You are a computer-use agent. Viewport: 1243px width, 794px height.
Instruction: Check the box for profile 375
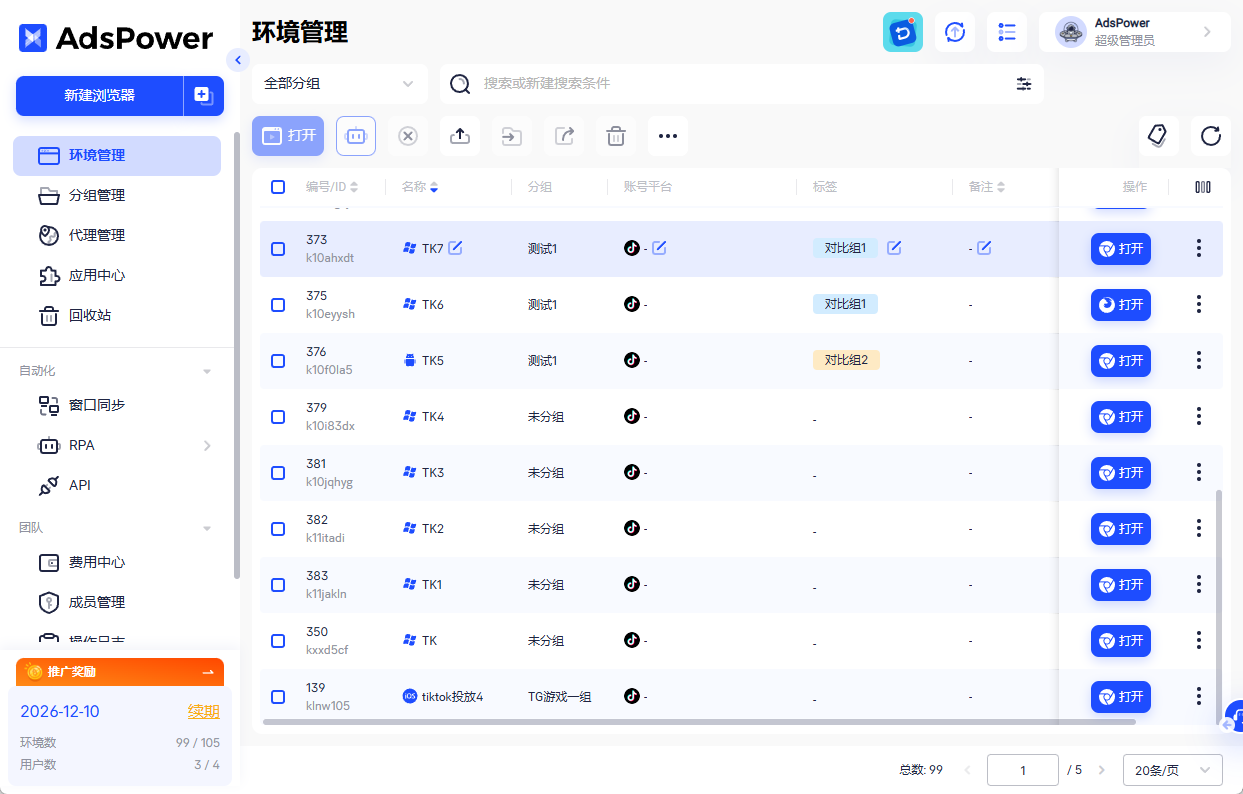[x=278, y=304]
